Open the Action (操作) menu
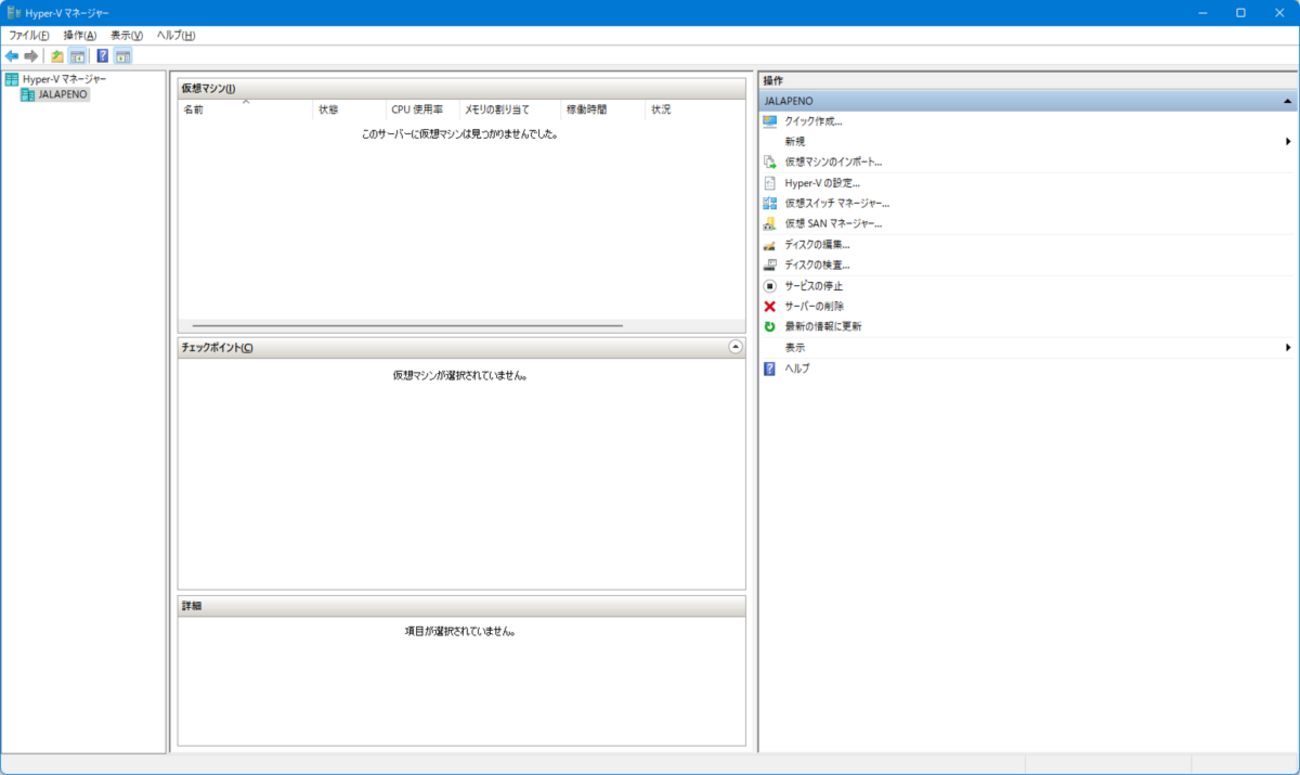This screenshot has width=1300, height=775. coord(80,35)
